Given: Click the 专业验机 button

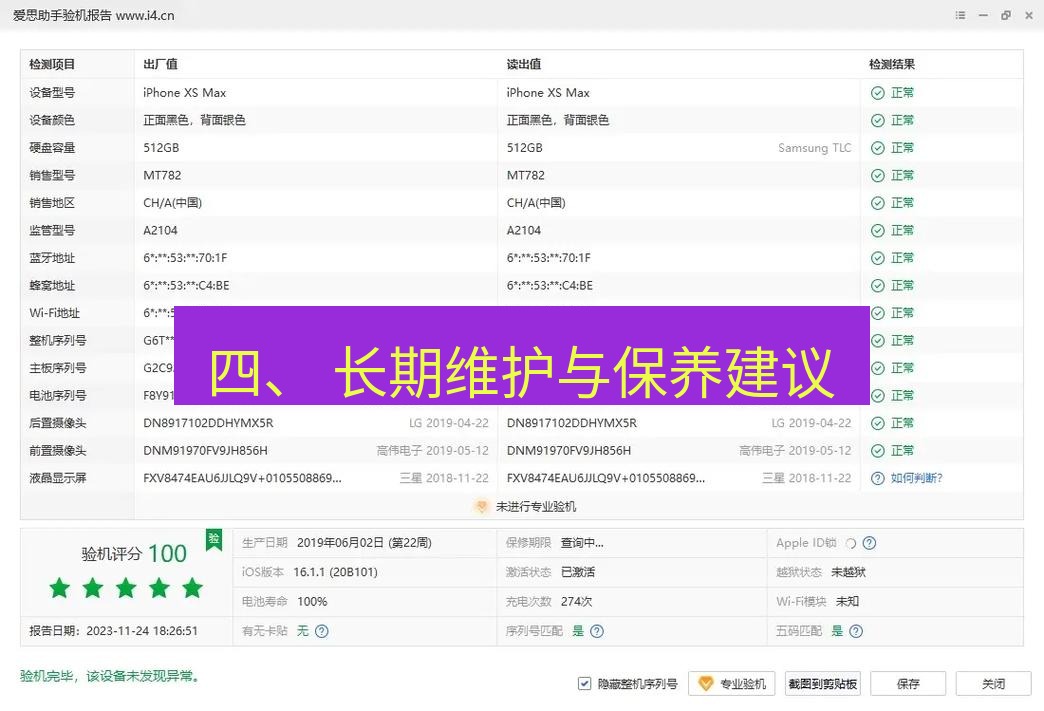Looking at the screenshot, I should [733, 683].
